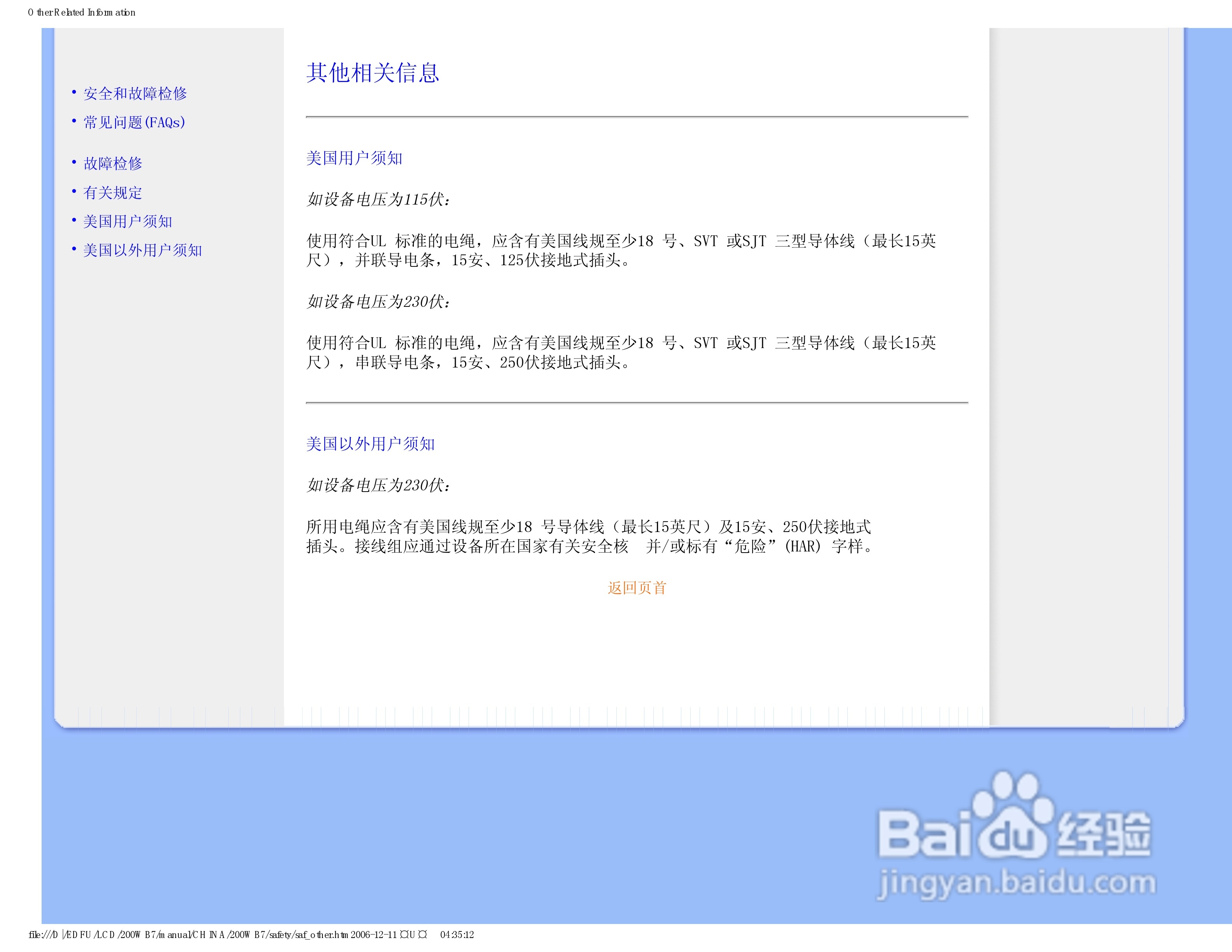Click the 04:35:12 timestamp in the footer

tap(457, 934)
